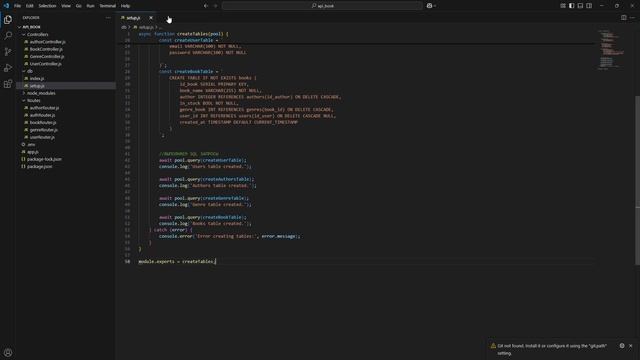Open the Source Control view
Screen dimensions: 640x360
pos(8,51)
